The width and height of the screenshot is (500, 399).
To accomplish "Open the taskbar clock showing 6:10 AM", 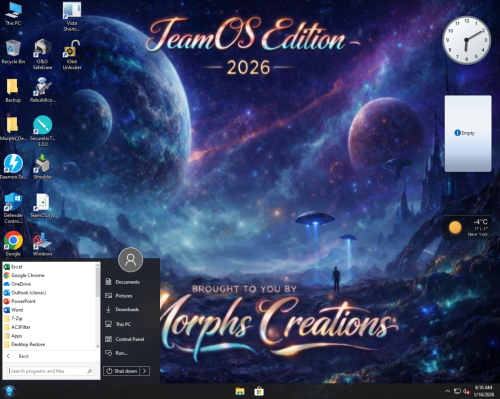I will tap(483, 391).
